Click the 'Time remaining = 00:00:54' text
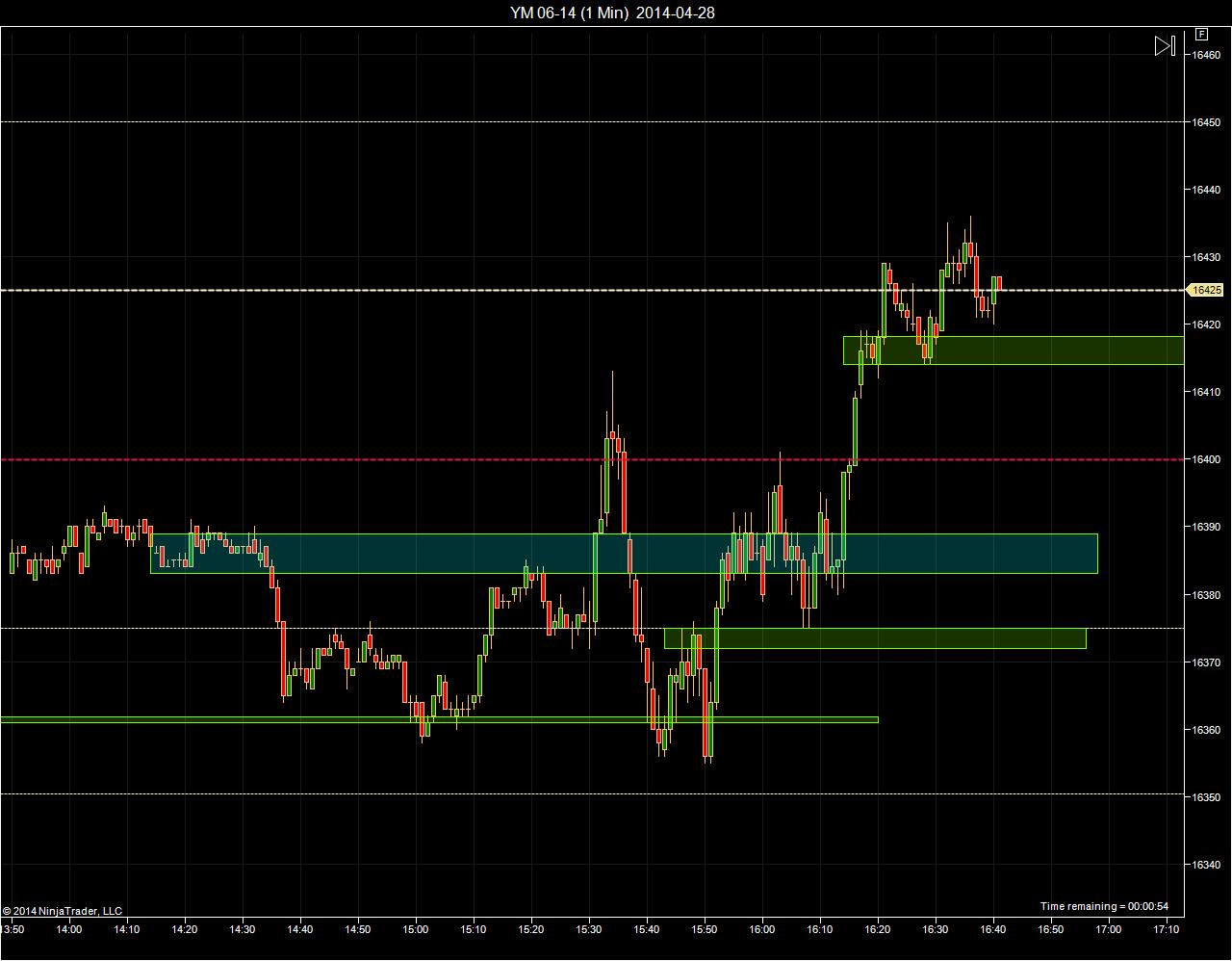The width and height of the screenshot is (1232, 961). (x=1104, y=906)
